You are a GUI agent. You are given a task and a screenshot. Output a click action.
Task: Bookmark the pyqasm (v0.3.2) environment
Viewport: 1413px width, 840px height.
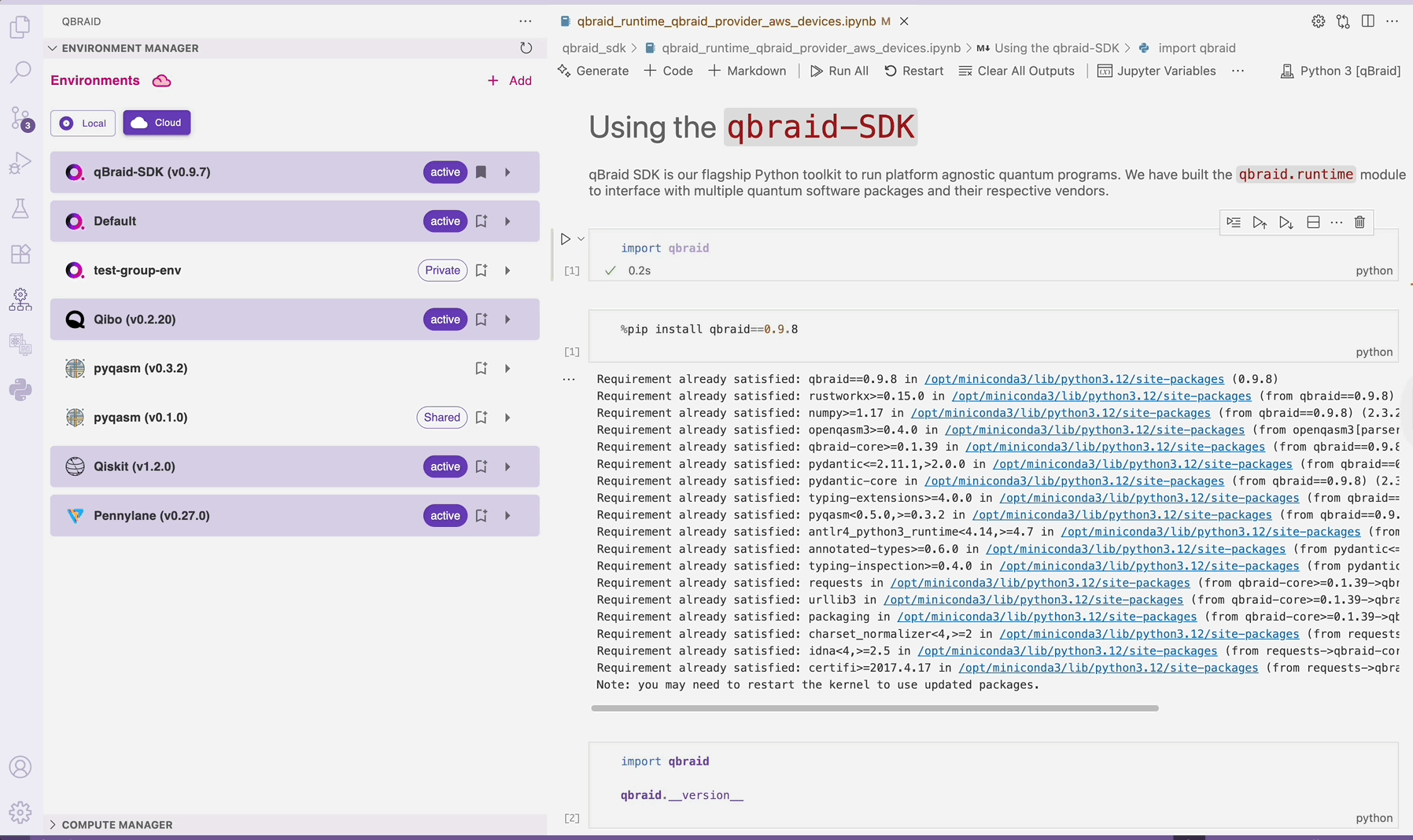[x=481, y=368]
